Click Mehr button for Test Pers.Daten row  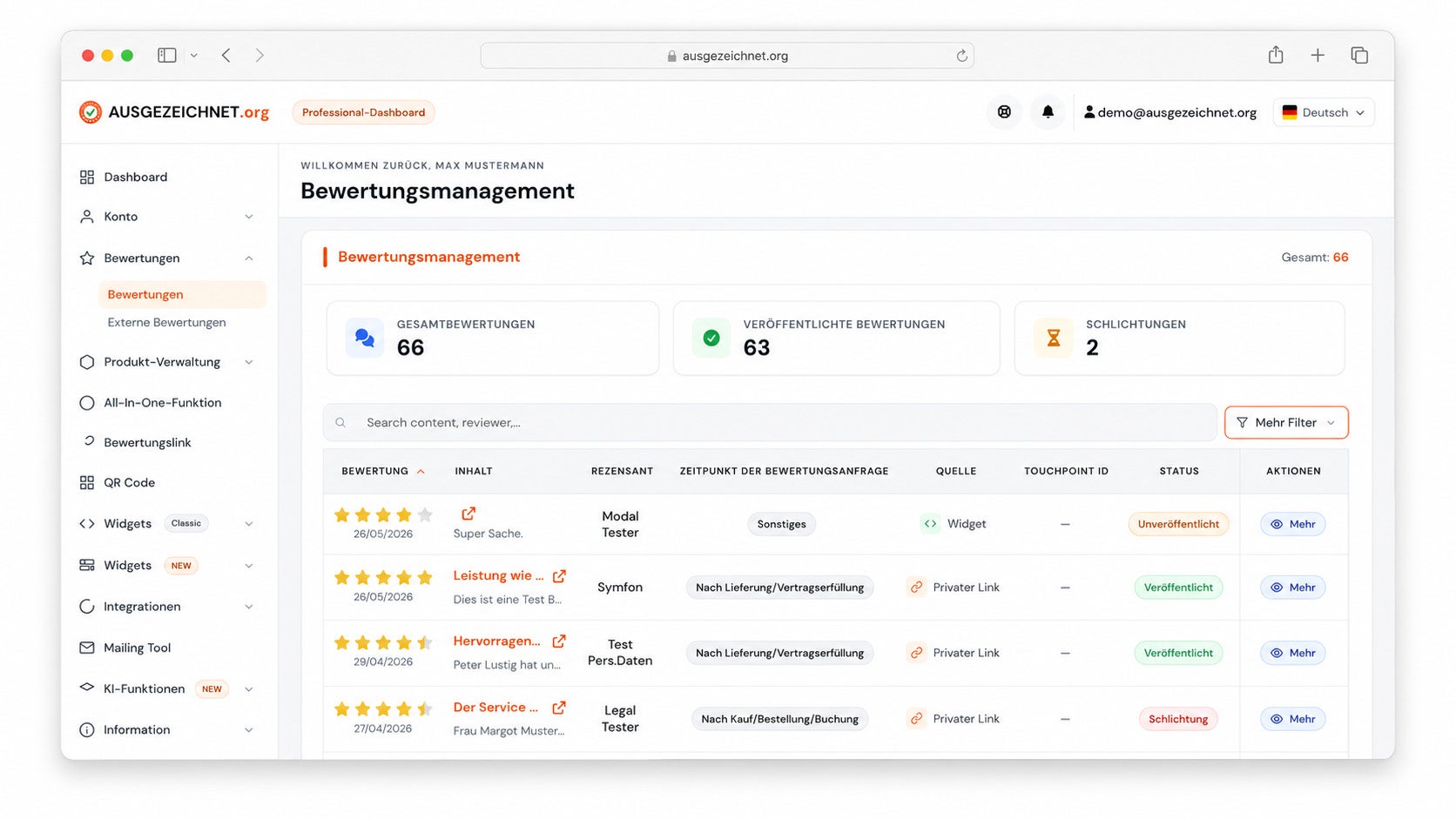[x=1292, y=653]
